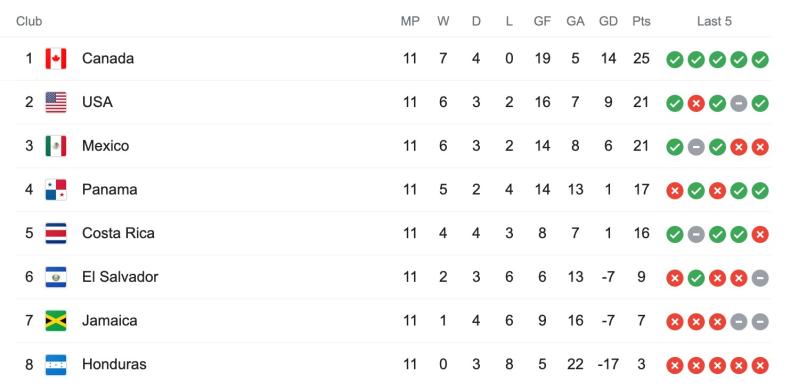Open the Costa Rica flag icon

(x=56, y=233)
